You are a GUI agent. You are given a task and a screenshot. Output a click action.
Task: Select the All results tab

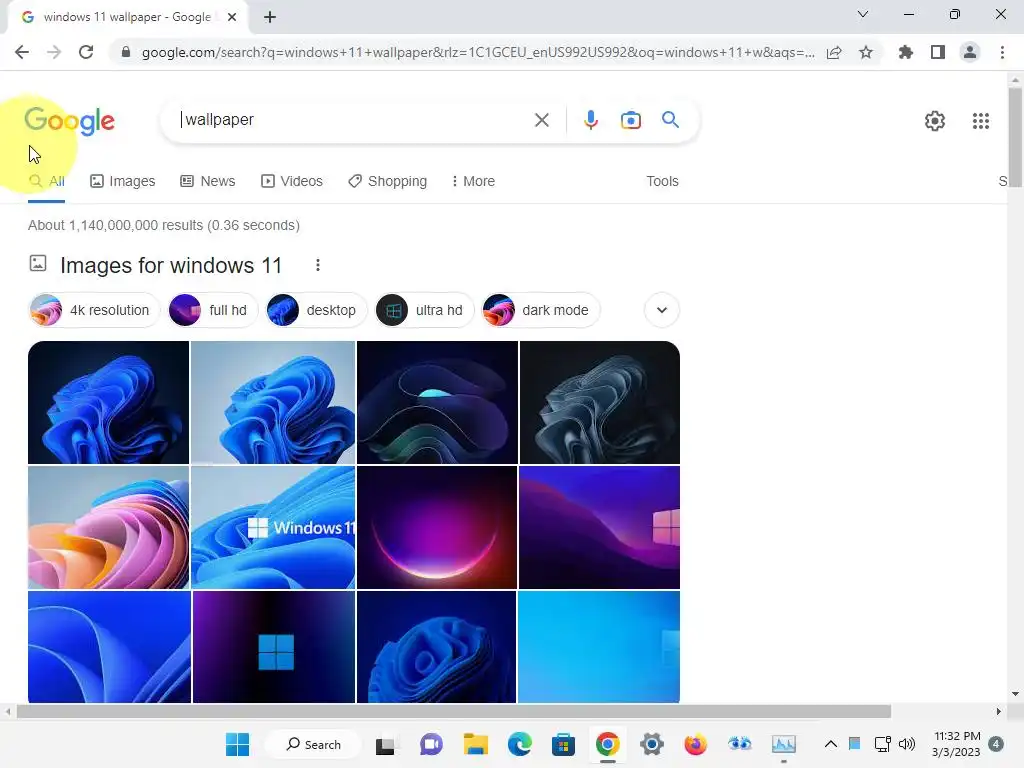tap(46, 182)
